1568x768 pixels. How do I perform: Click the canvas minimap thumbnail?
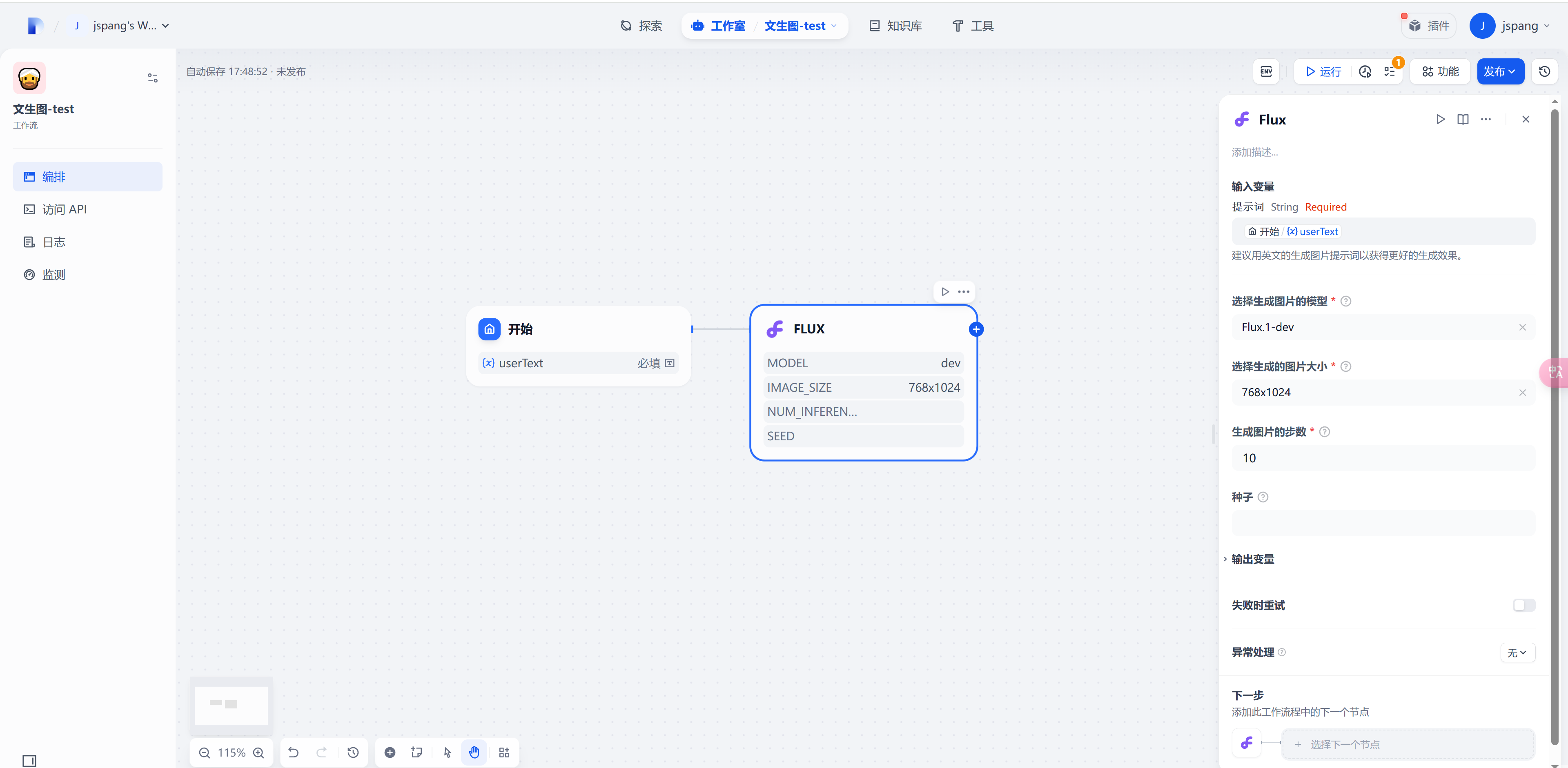click(231, 706)
